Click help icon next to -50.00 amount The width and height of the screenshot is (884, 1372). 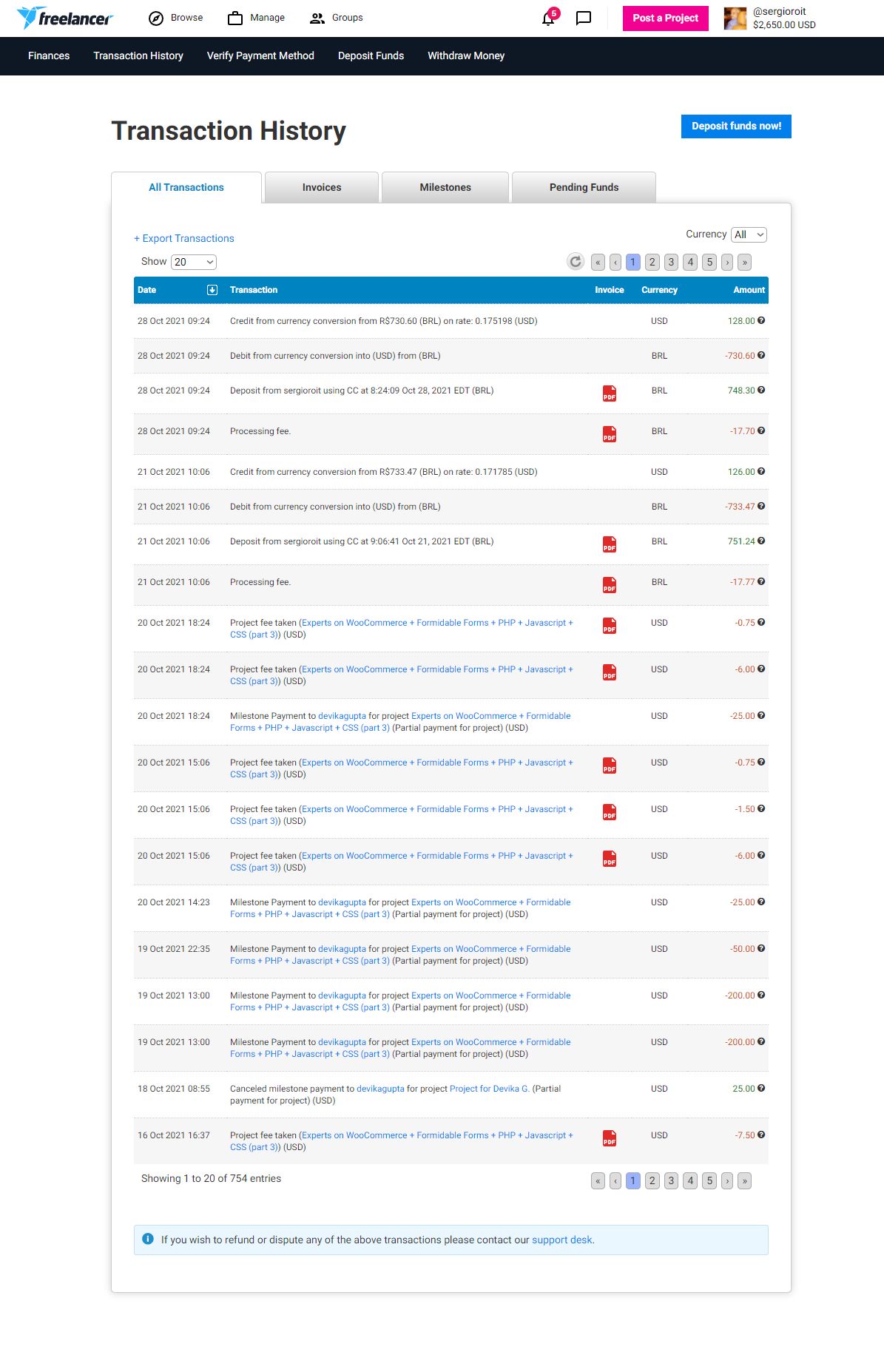click(x=761, y=949)
